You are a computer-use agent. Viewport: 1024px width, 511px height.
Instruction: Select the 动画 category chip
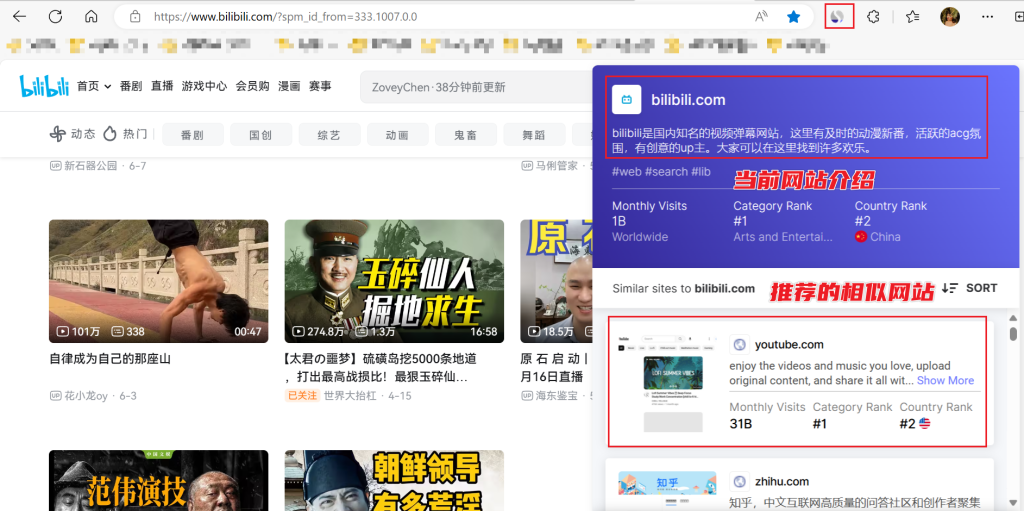(398, 135)
